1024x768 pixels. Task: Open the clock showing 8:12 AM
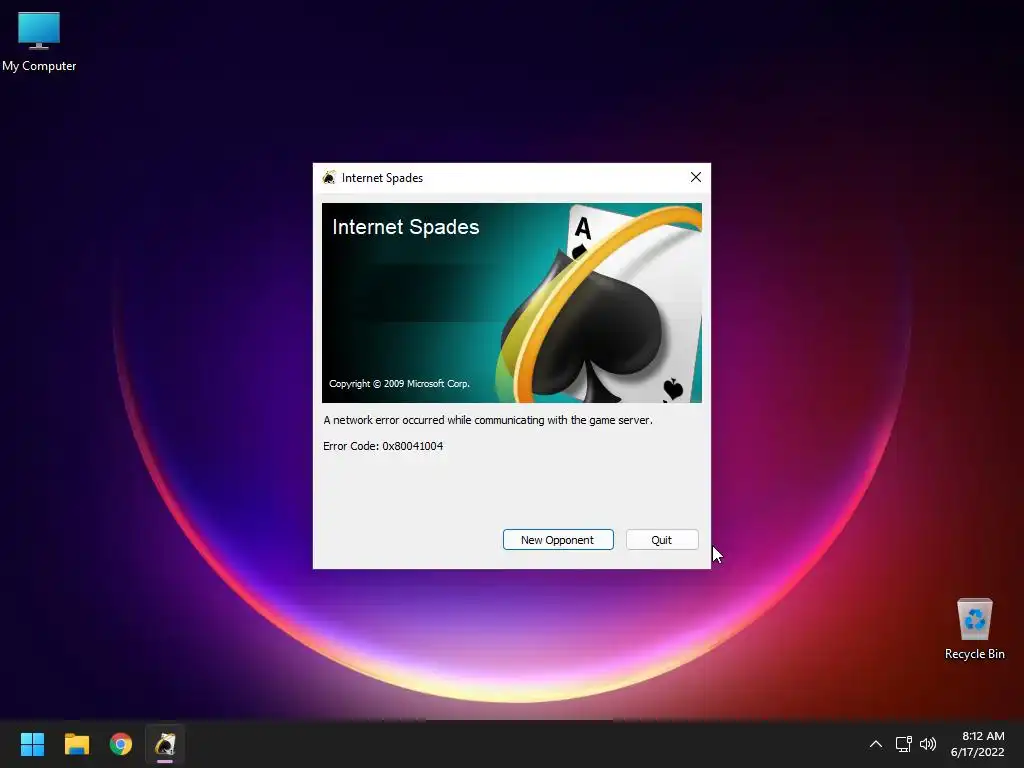pos(983,736)
